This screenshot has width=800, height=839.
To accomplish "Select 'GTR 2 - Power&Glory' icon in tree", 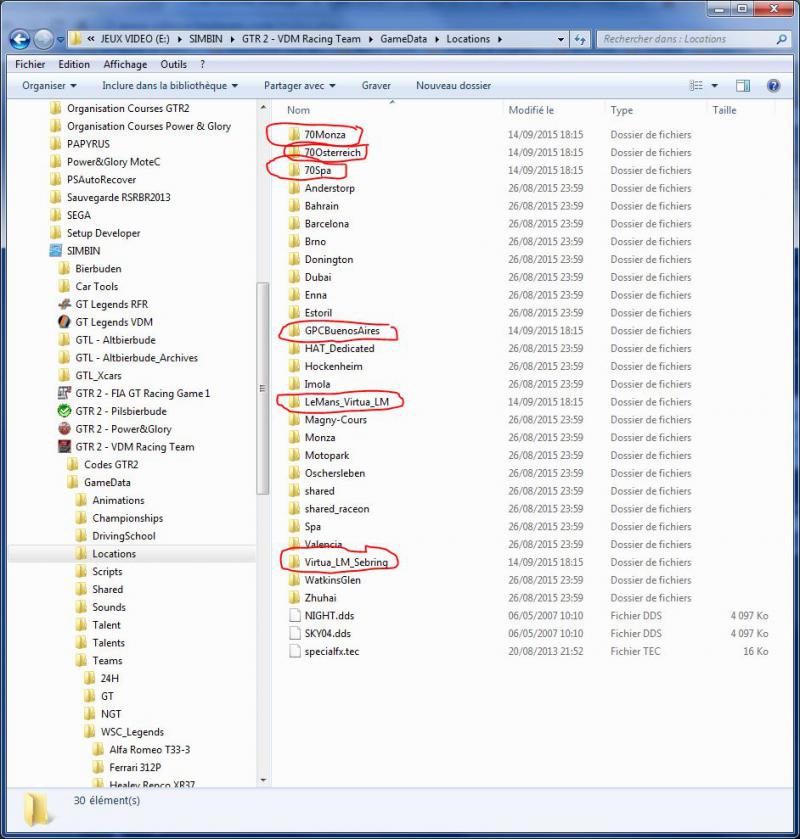I will [64, 429].
